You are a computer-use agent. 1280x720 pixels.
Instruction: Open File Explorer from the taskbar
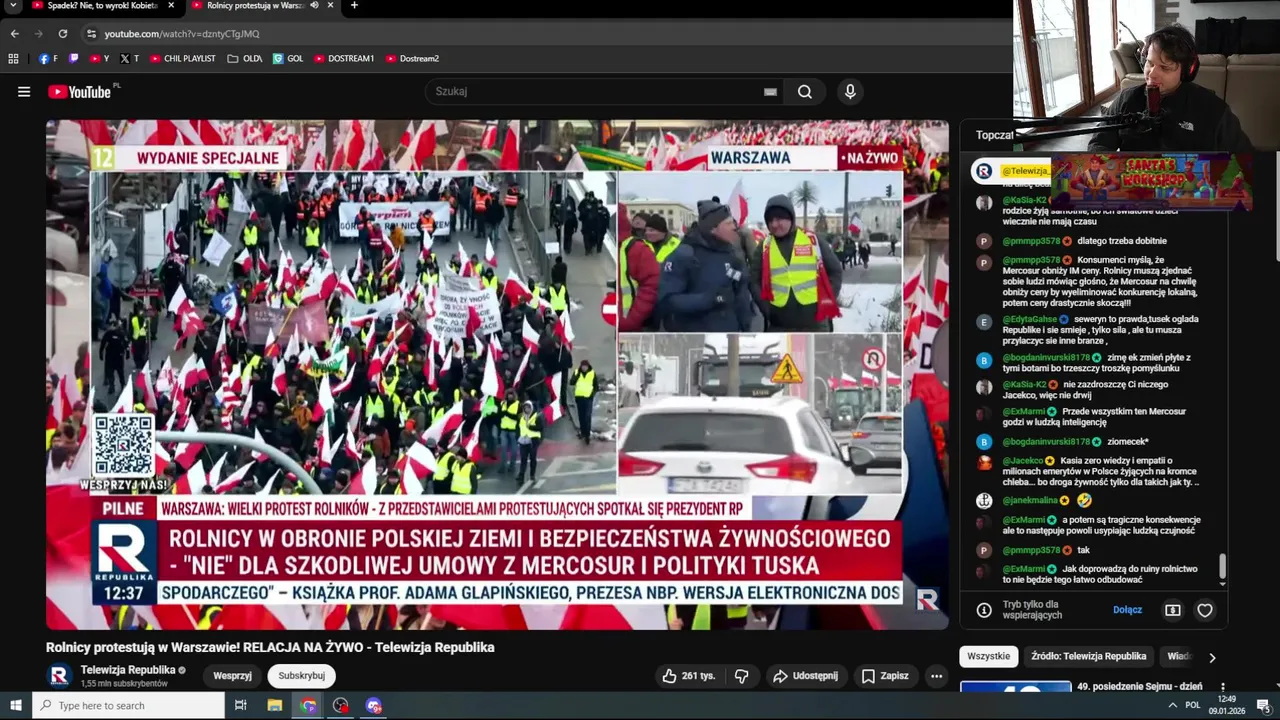pos(275,705)
